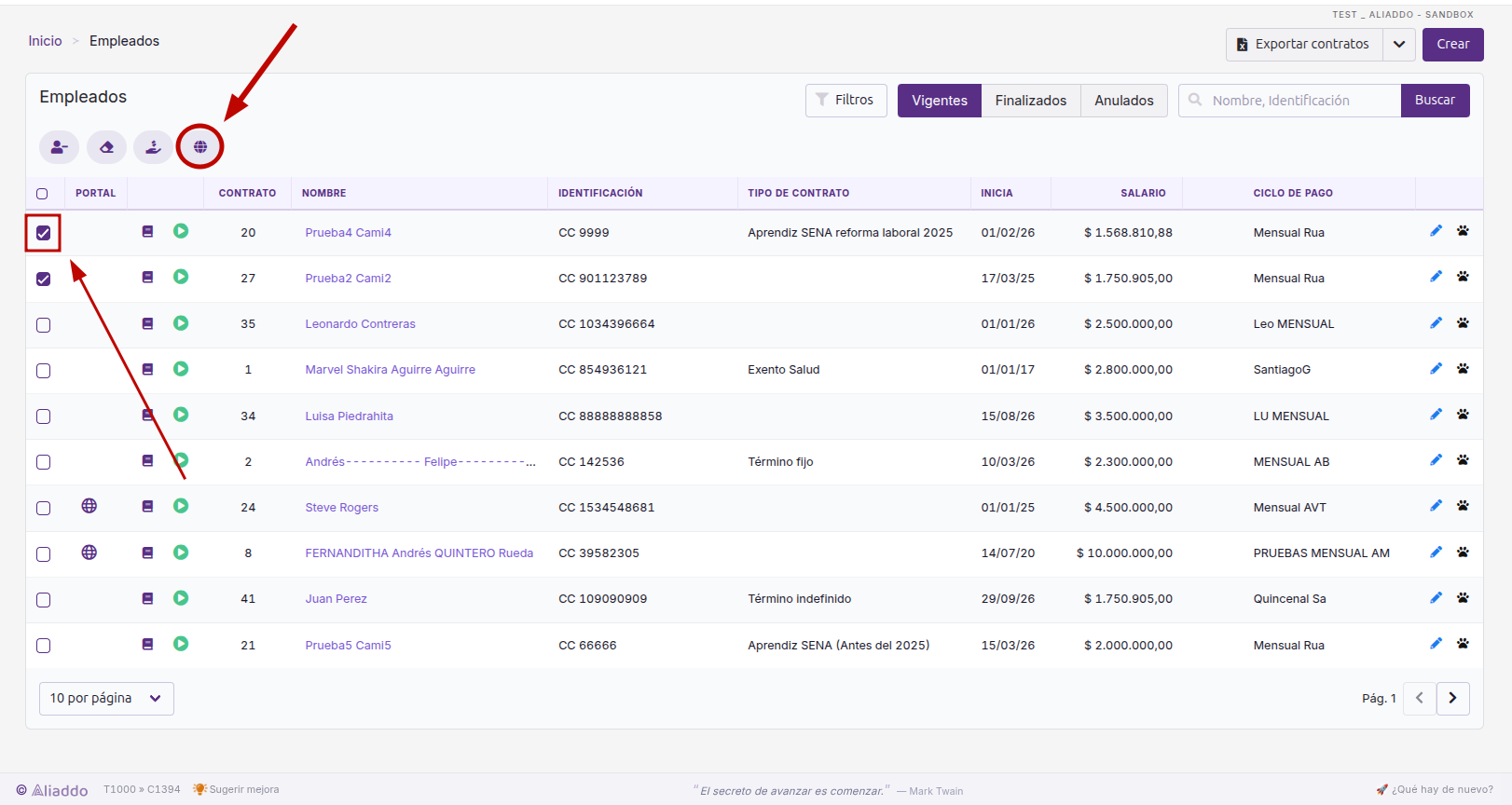Sort by the SALARIO column header
Screen dimensions: 1512x805
1143,193
